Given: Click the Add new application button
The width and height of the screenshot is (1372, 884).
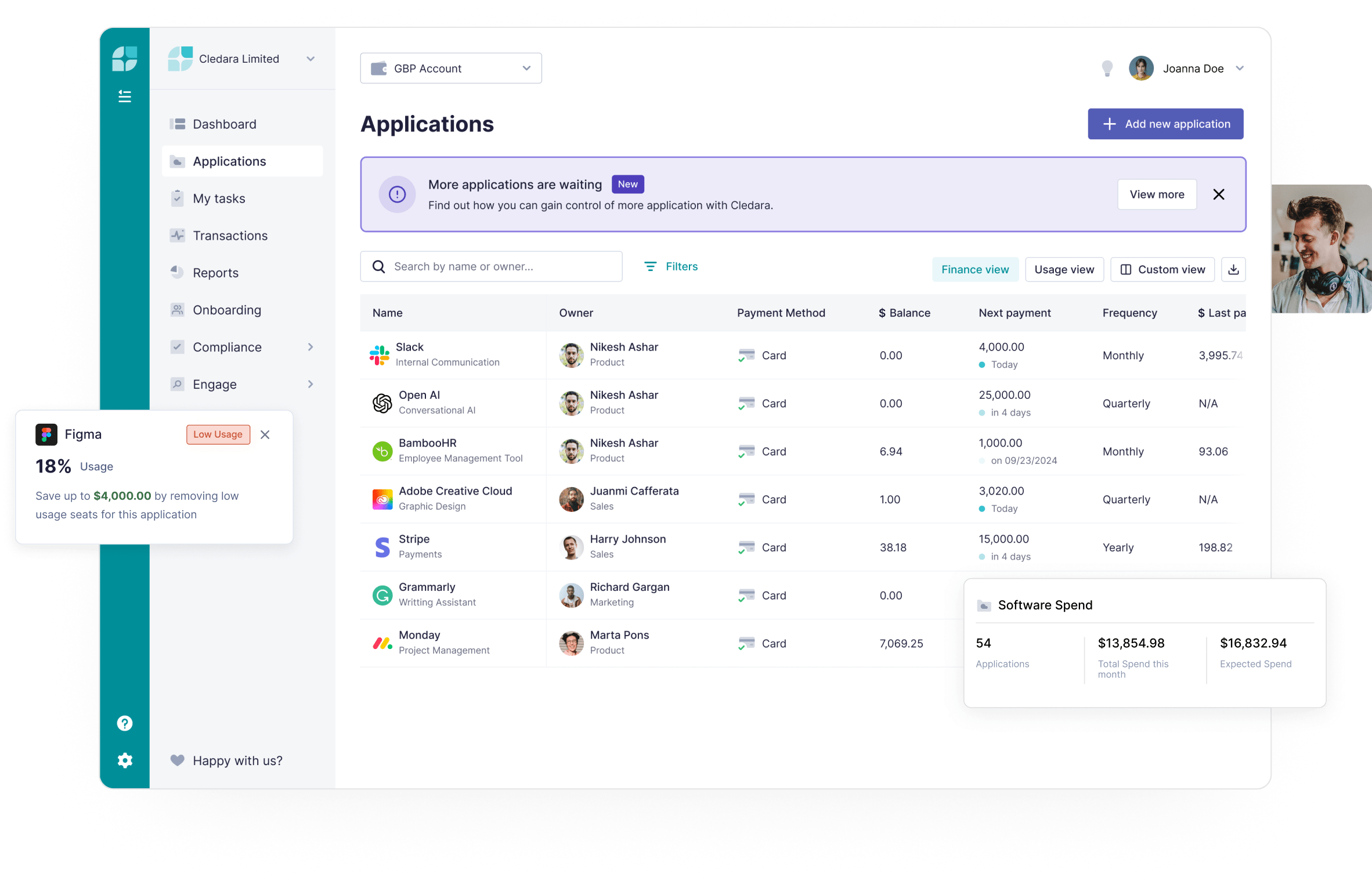Looking at the screenshot, I should point(1165,124).
